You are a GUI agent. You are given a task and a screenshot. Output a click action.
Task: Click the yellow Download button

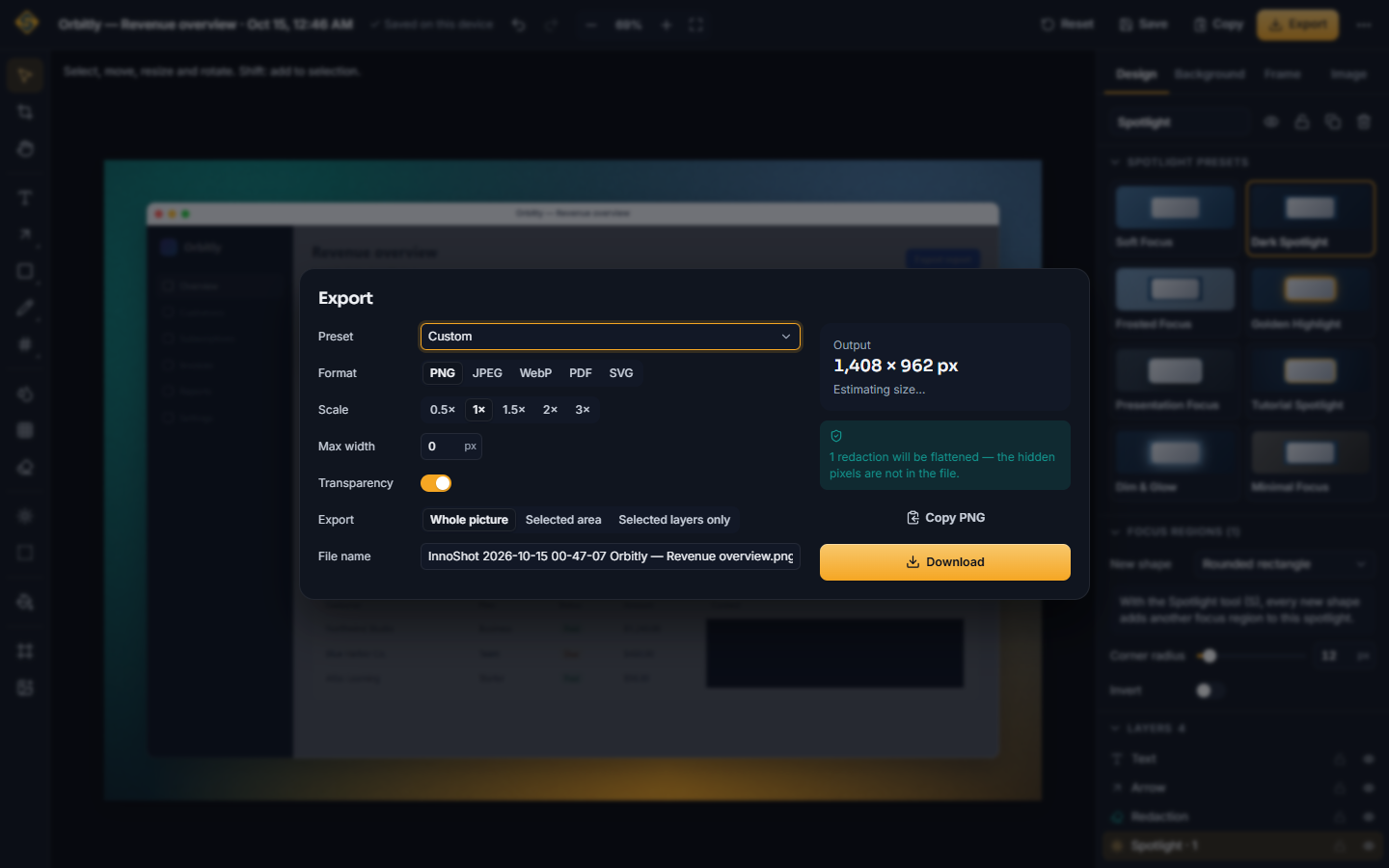click(x=945, y=562)
